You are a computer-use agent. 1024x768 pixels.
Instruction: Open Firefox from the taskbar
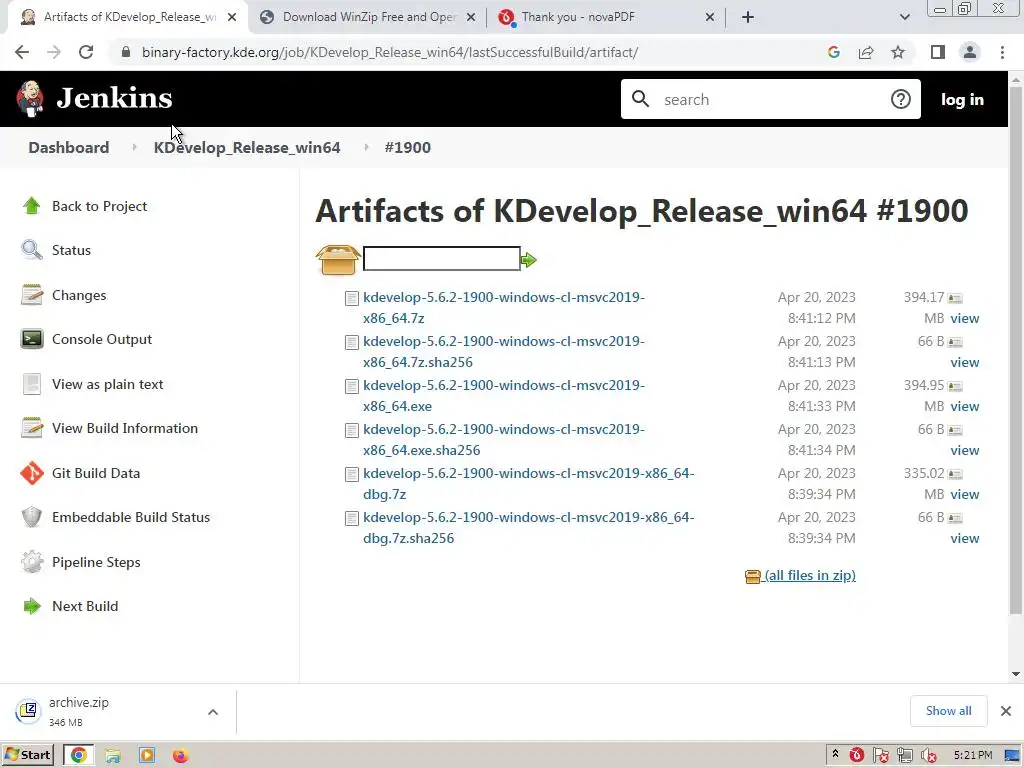(180, 755)
